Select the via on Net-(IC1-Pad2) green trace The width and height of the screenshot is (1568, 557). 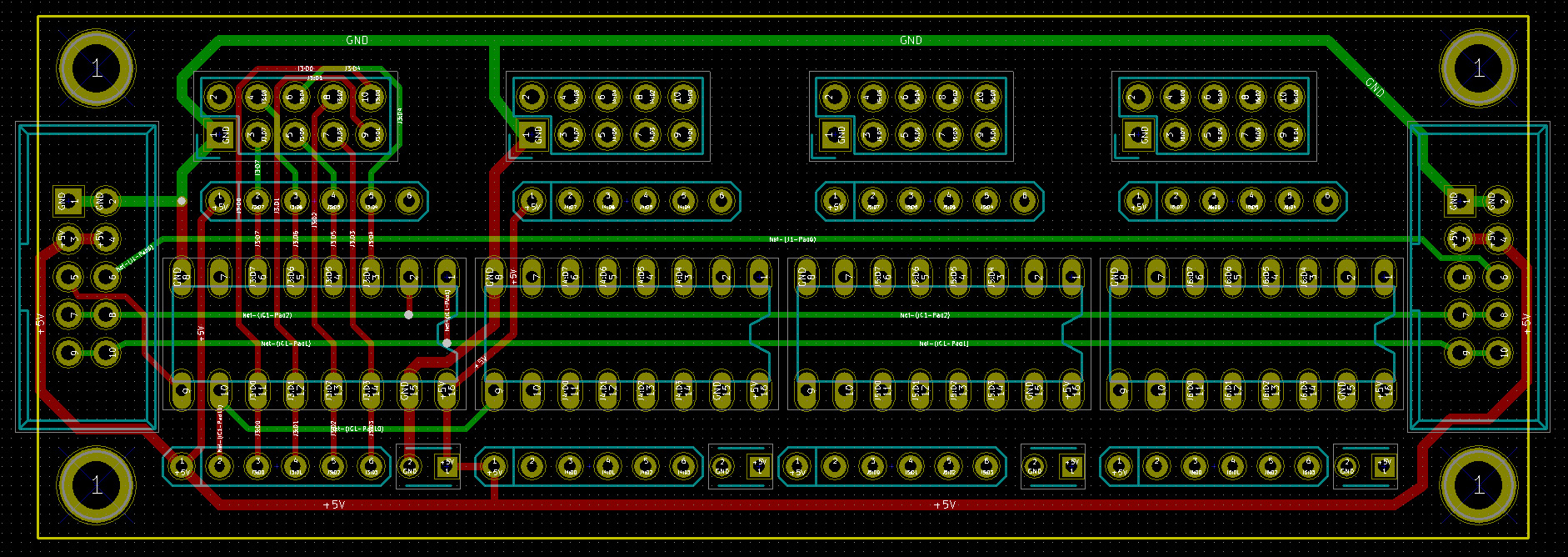pyautogui.click(x=408, y=314)
